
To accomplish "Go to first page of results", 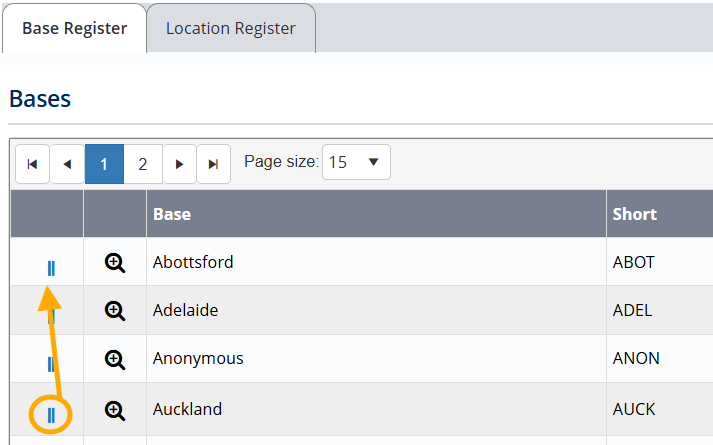I will [32, 164].
